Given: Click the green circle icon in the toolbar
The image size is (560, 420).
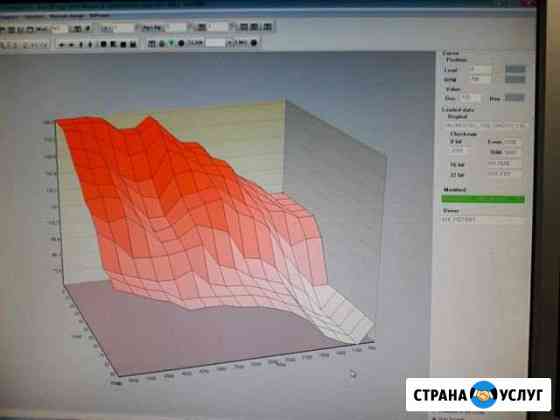Looking at the screenshot, I should [162, 44].
